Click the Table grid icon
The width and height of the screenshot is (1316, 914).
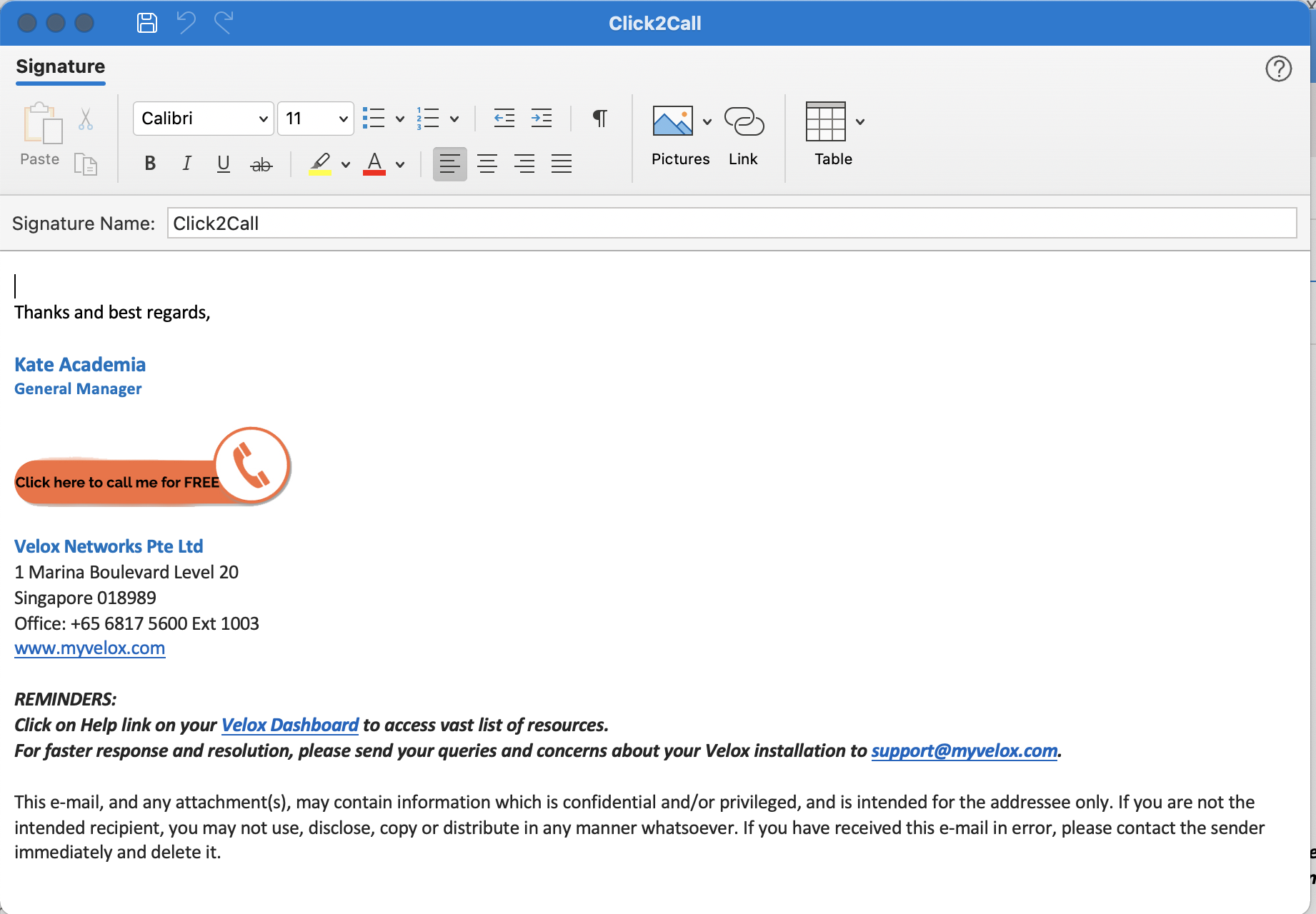coord(826,121)
